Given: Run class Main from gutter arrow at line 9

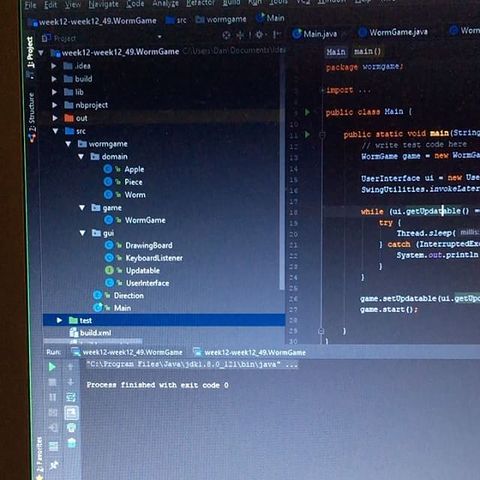Looking at the screenshot, I should [x=307, y=112].
